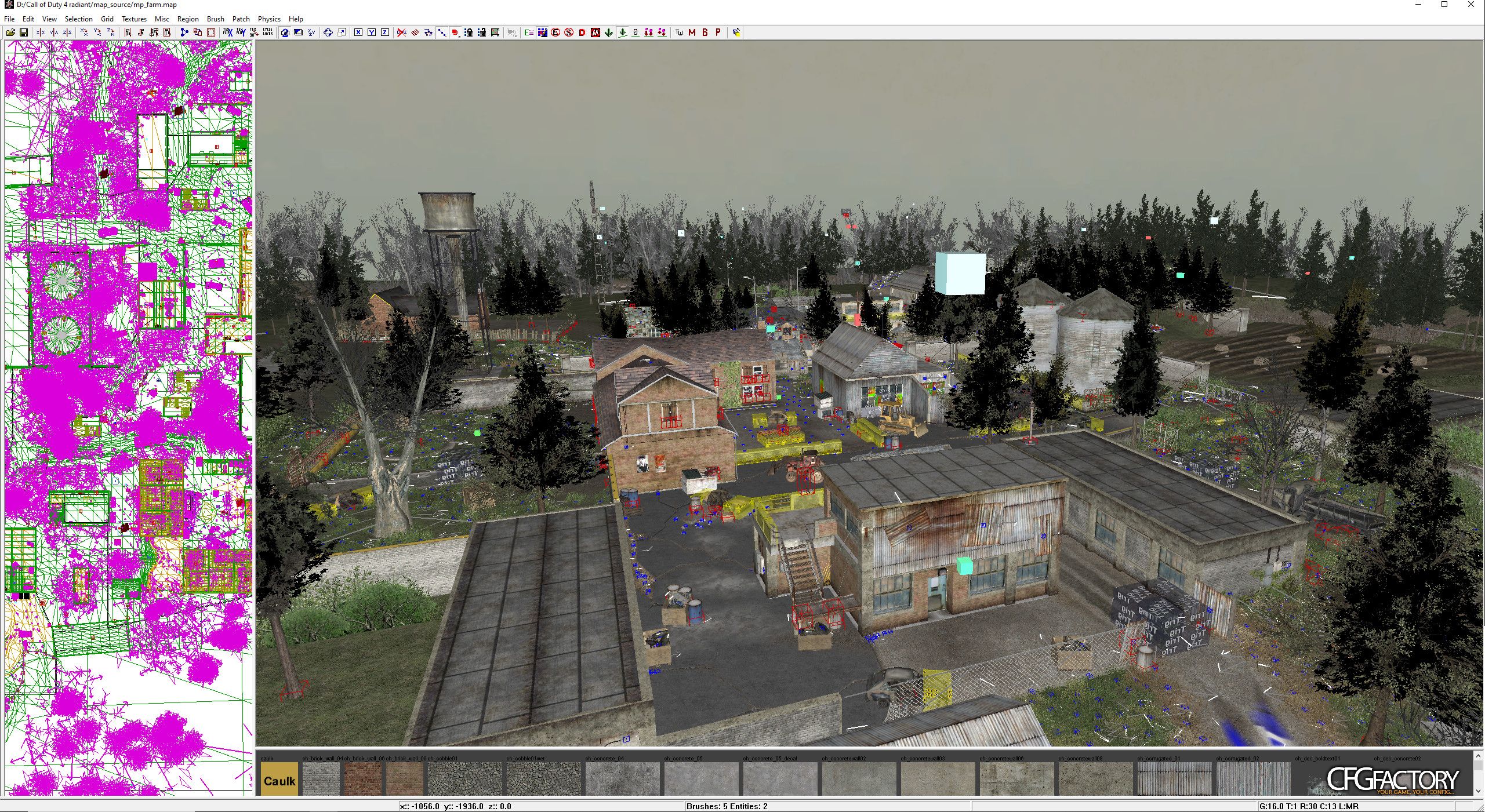Click the free scale icon
Screen dimensions: 1485x812
[342, 32]
